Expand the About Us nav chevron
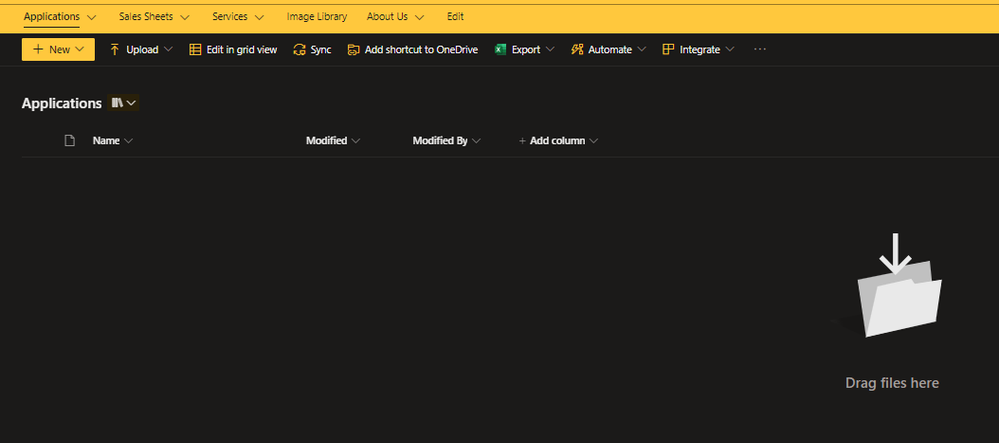Screen dimensions: 999x443 pos(419,17)
